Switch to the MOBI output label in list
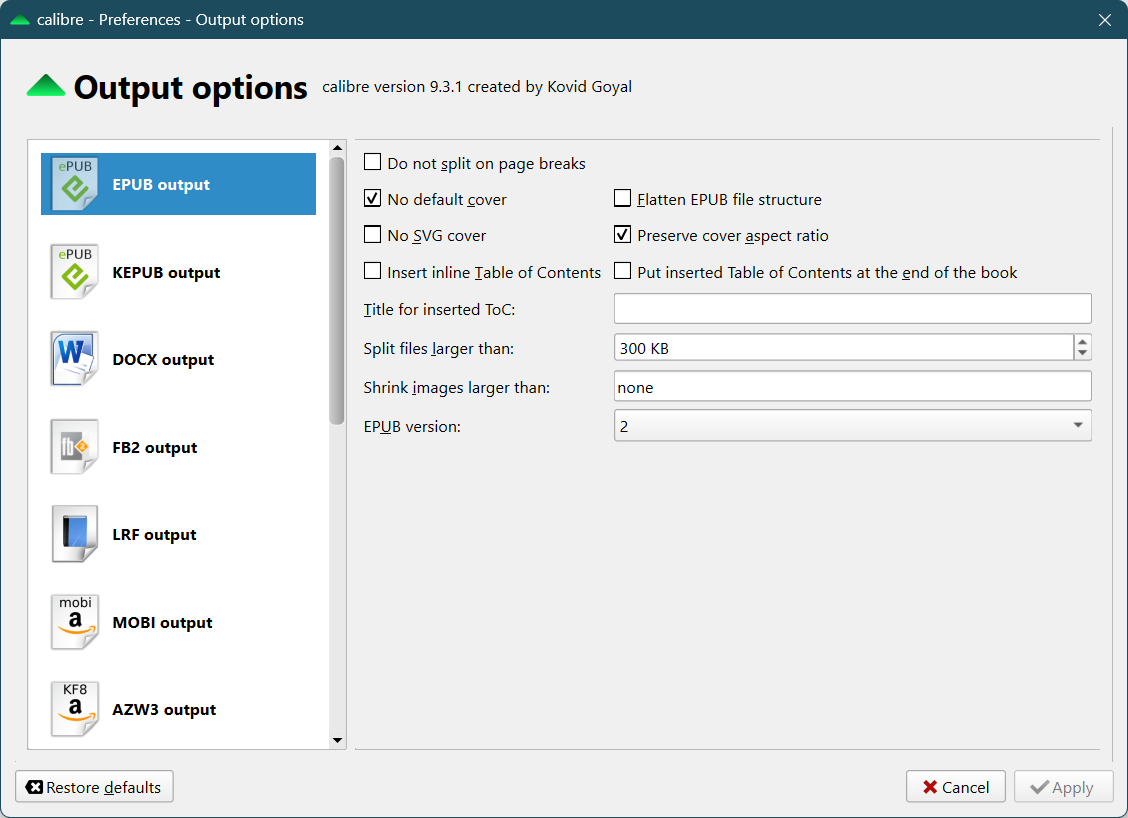Screen dimensions: 1128x818 pos(162,622)
